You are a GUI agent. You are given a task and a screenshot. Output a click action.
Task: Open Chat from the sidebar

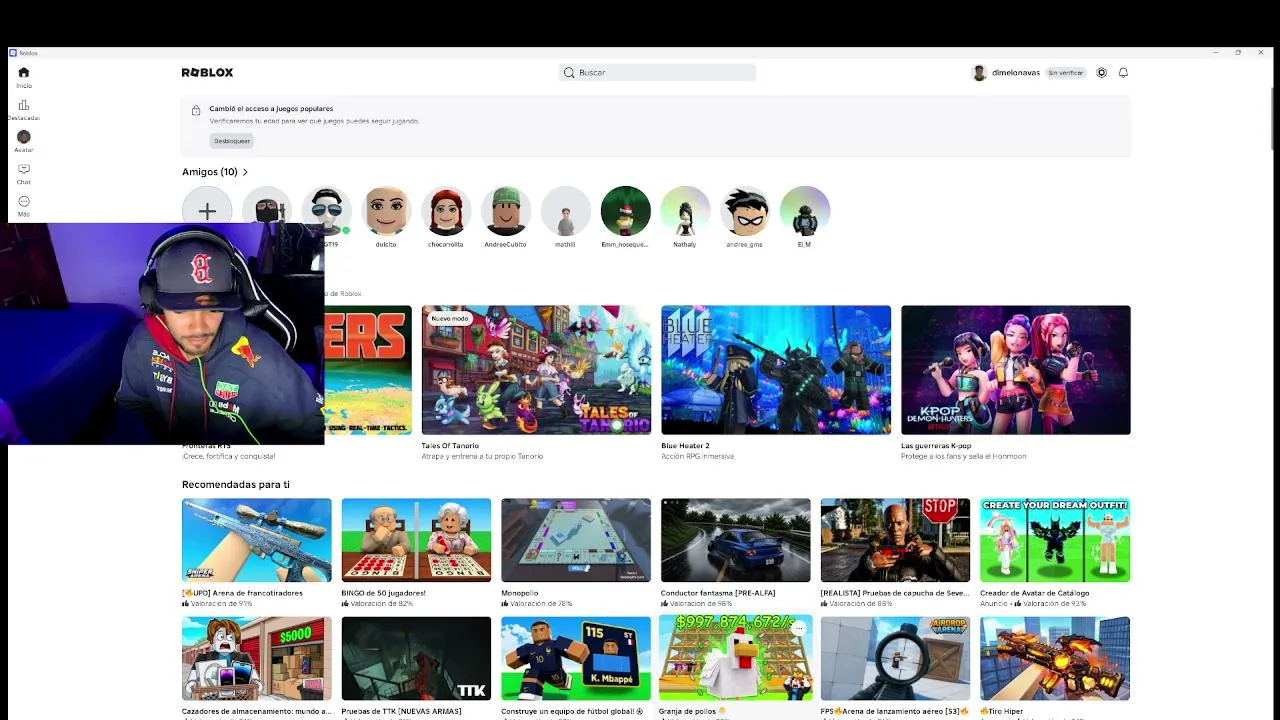pos(24,169)
